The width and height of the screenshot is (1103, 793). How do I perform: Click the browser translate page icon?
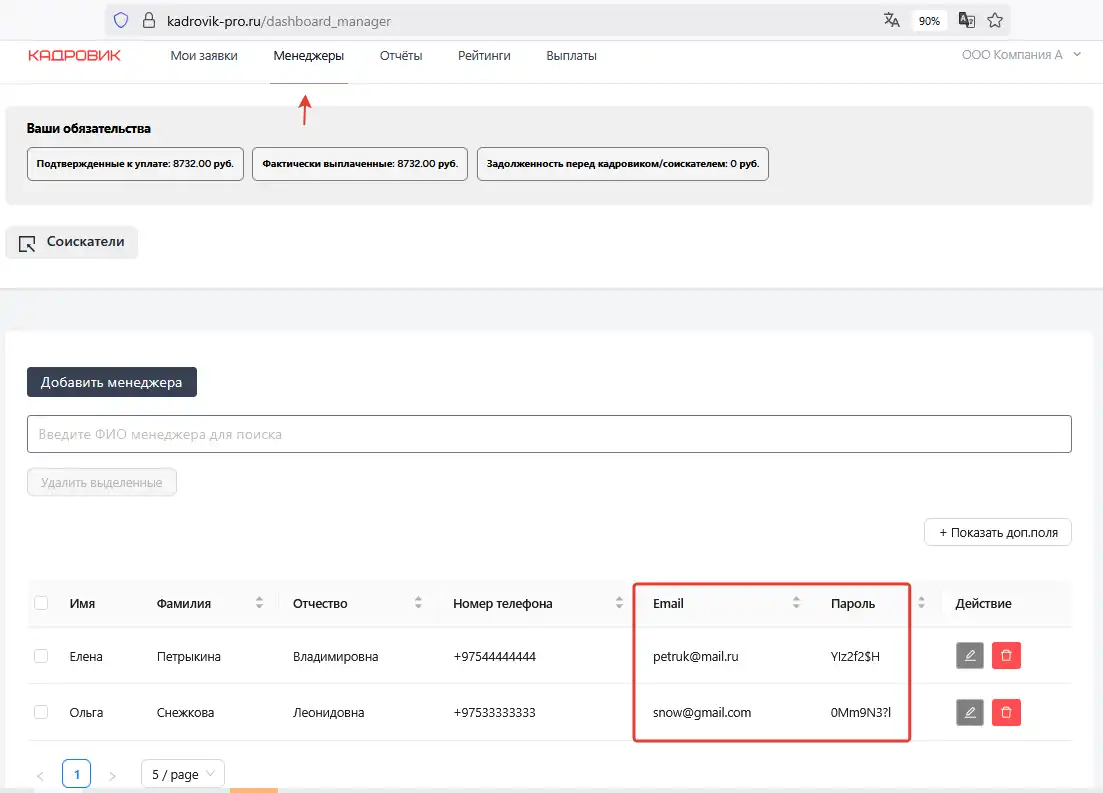point(892,20)
